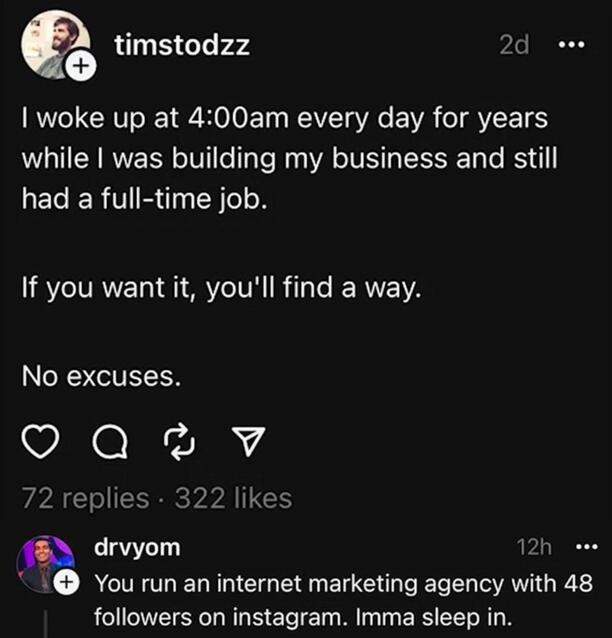Click the 12h reply timestamp
612x638 pixels.
534,548
